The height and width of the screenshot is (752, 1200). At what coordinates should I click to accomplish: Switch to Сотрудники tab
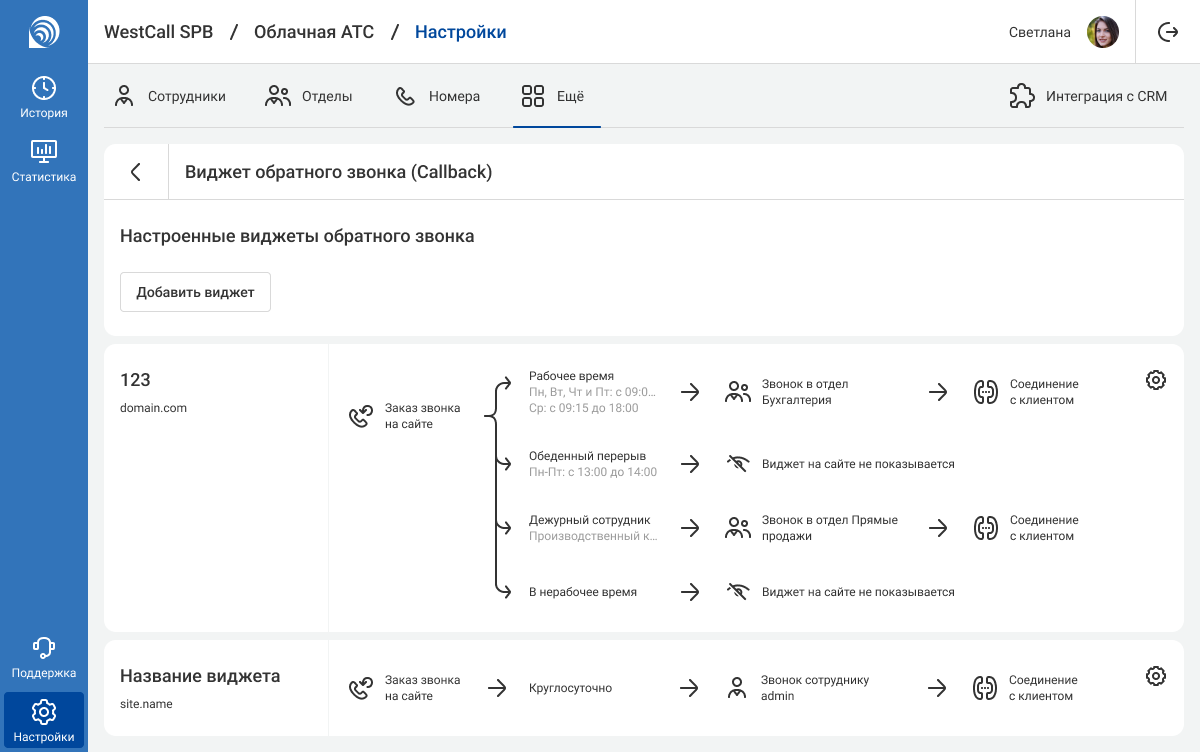point(170,96)
